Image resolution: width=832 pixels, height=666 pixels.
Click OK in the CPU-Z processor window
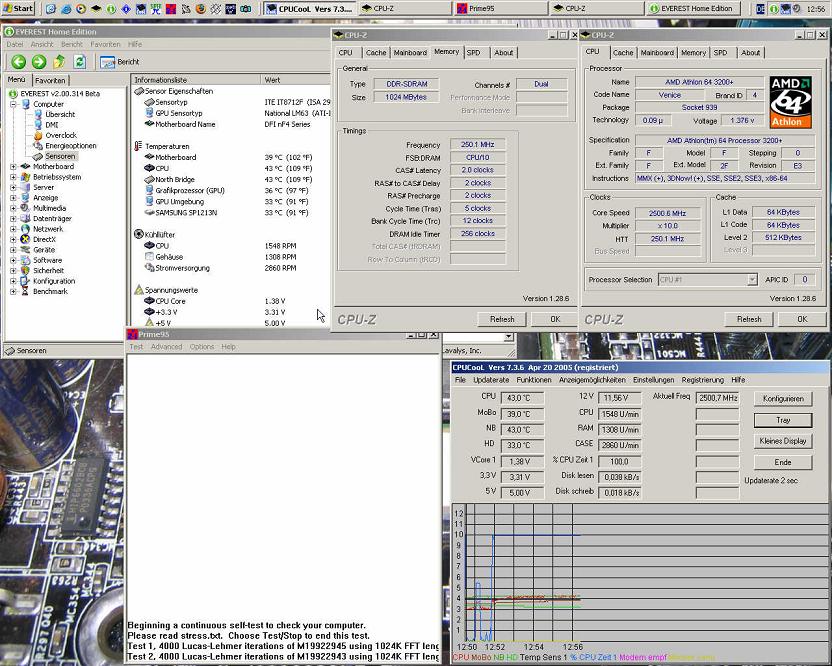pyautogui.click(x=802, y=319)
